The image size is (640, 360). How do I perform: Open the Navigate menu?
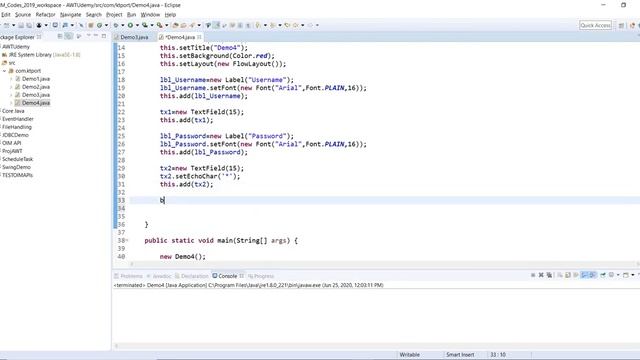tap(71, 14)
